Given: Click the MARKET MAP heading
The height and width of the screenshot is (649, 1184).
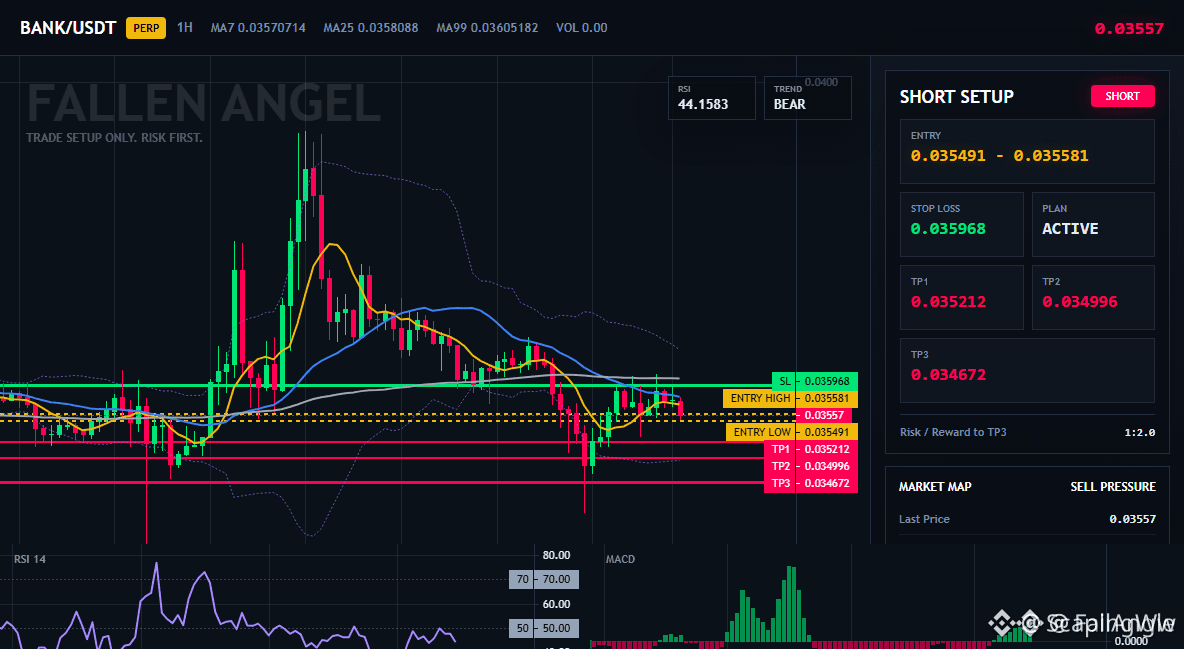Looking at the screenshot, I should 935,487.
